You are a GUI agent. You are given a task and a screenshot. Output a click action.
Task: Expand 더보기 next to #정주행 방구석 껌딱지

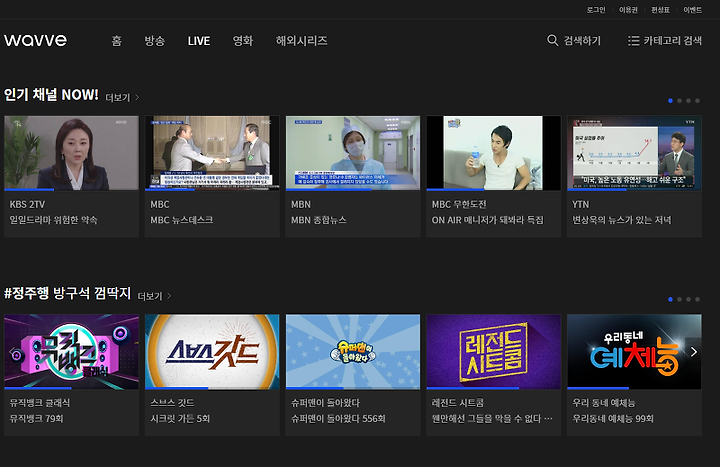[x=155, y=296]
